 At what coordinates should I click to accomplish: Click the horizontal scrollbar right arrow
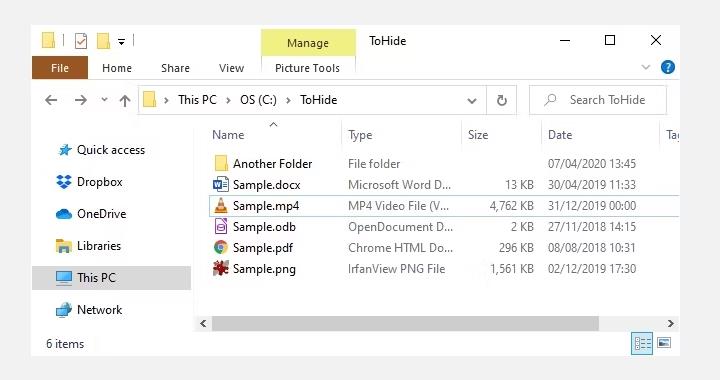pos(671,324)
